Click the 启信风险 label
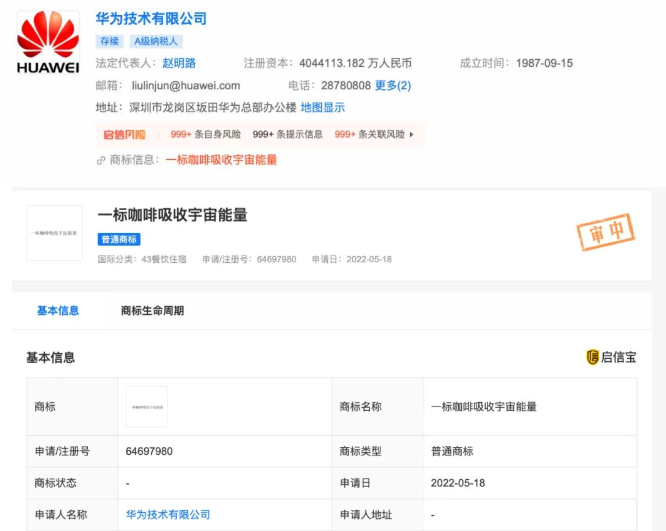666x531 pixels. click(124, 135)
